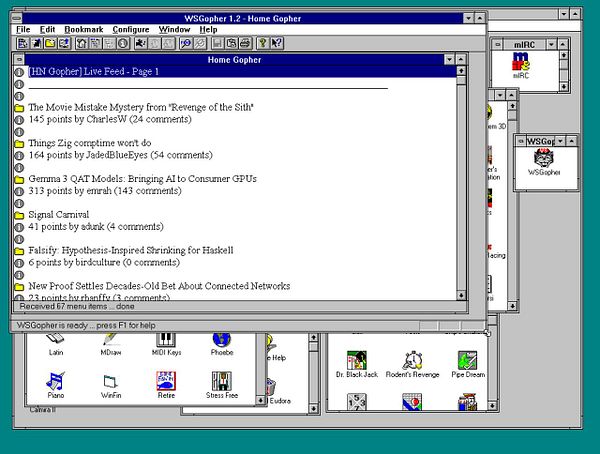The height and width of the screenshot is (454, 600).
Task: Click Home Gopher list scroll-down arrow
Action: coord(461,296)
